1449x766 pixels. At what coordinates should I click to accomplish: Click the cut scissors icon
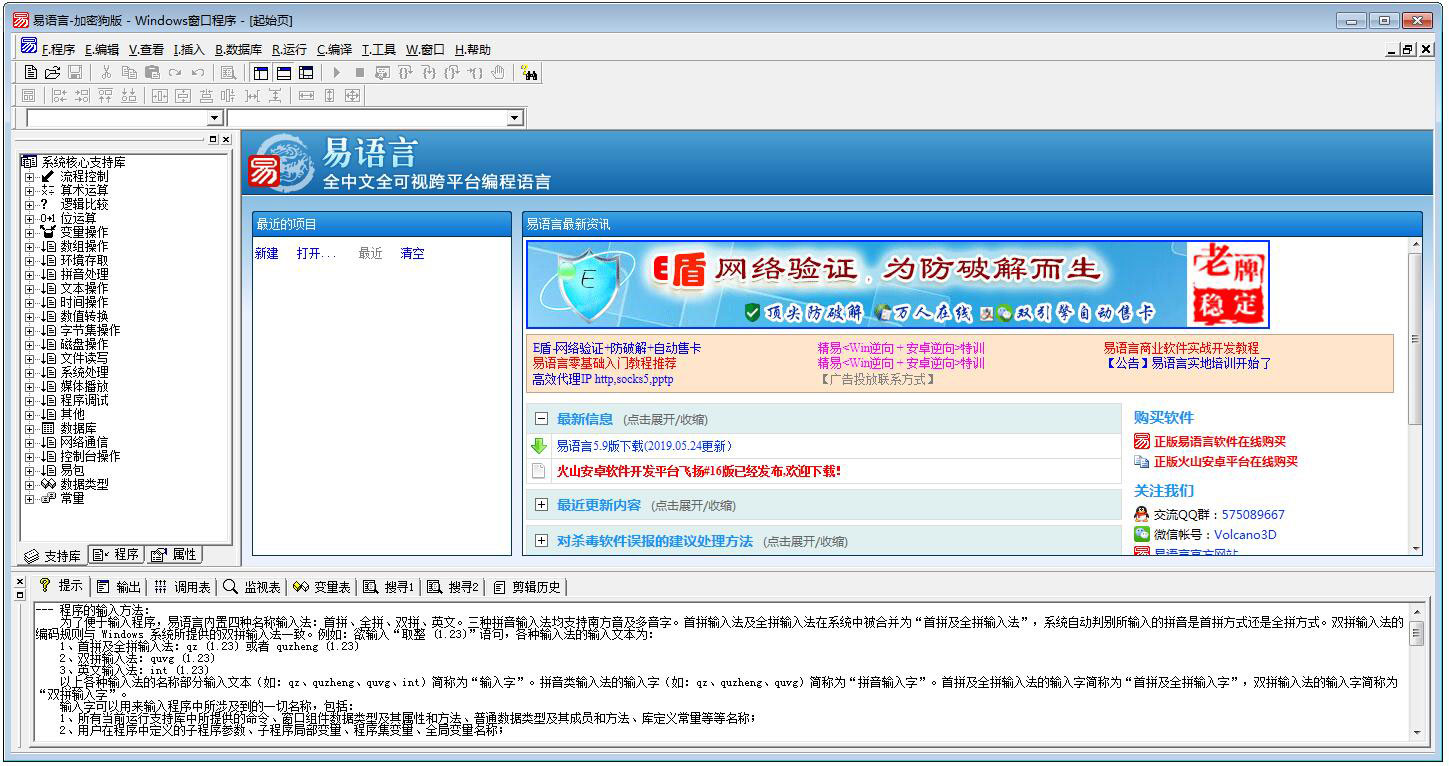click(x=105, y=72)
